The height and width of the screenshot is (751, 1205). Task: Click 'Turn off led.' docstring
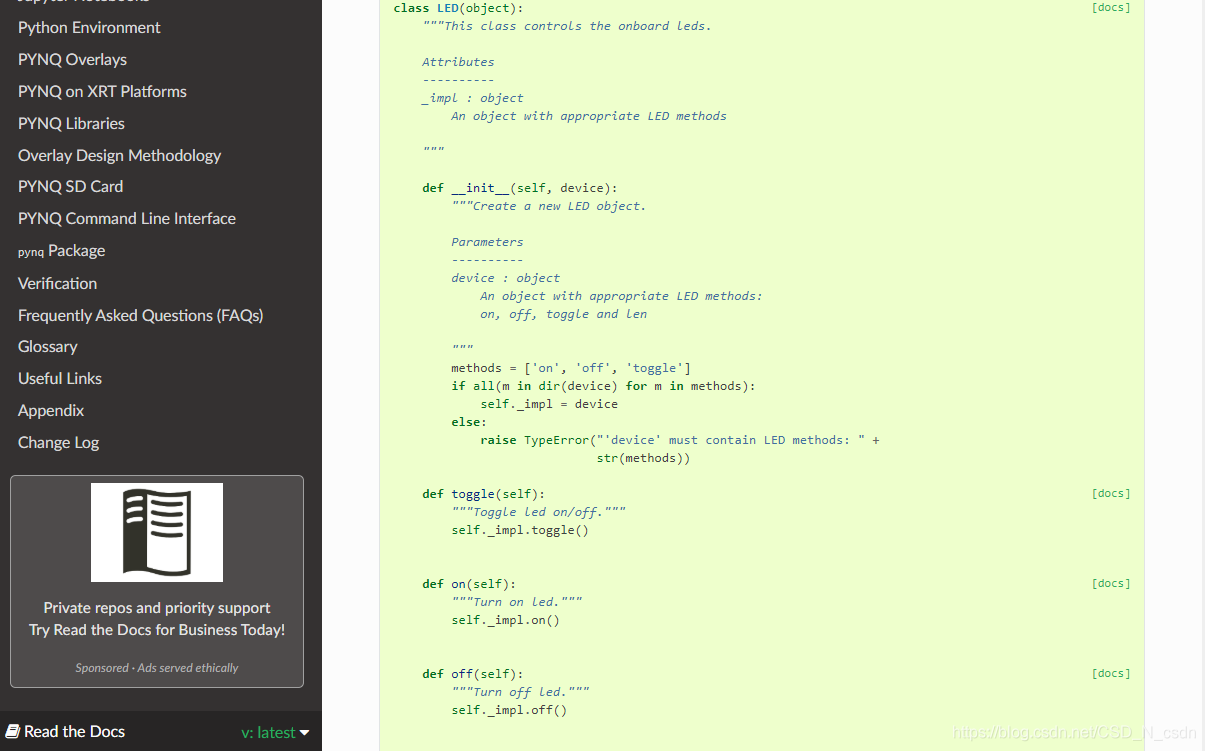(520, 692)
